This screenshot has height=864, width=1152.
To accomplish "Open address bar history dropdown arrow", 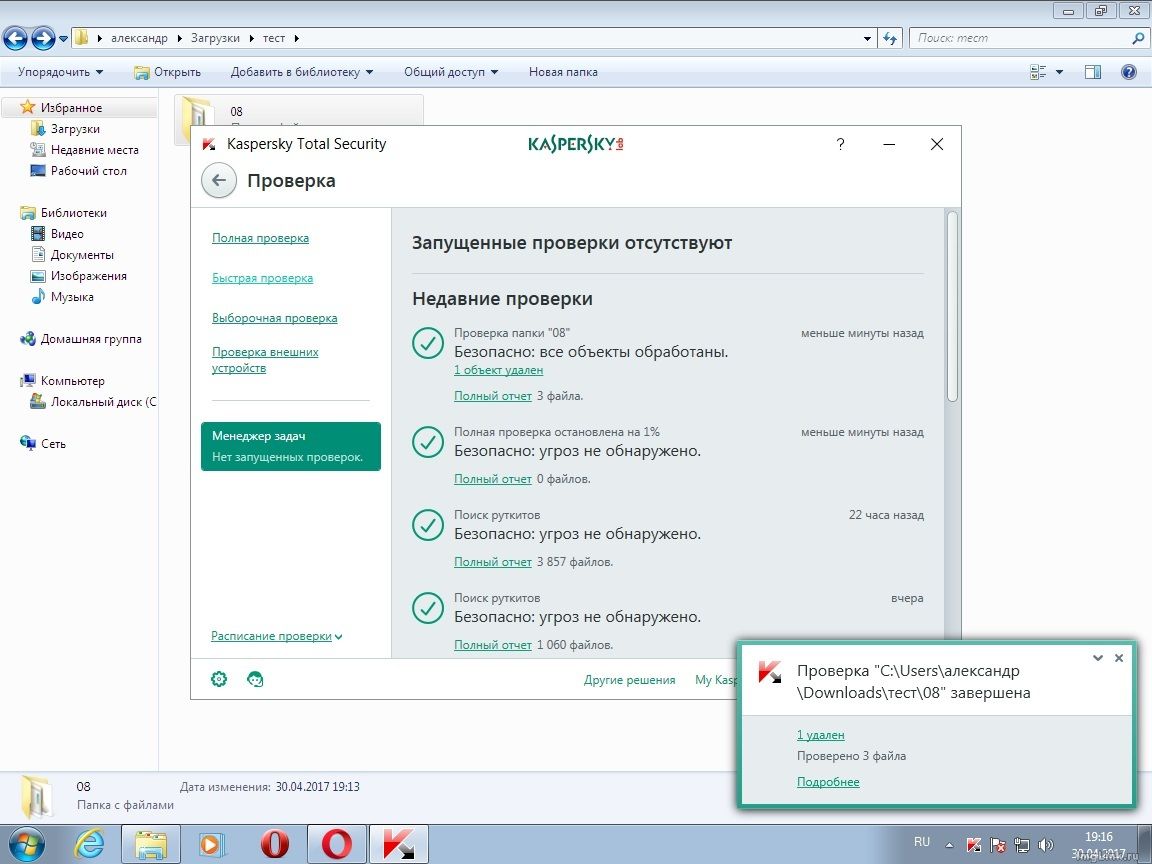I will [868, 38].
